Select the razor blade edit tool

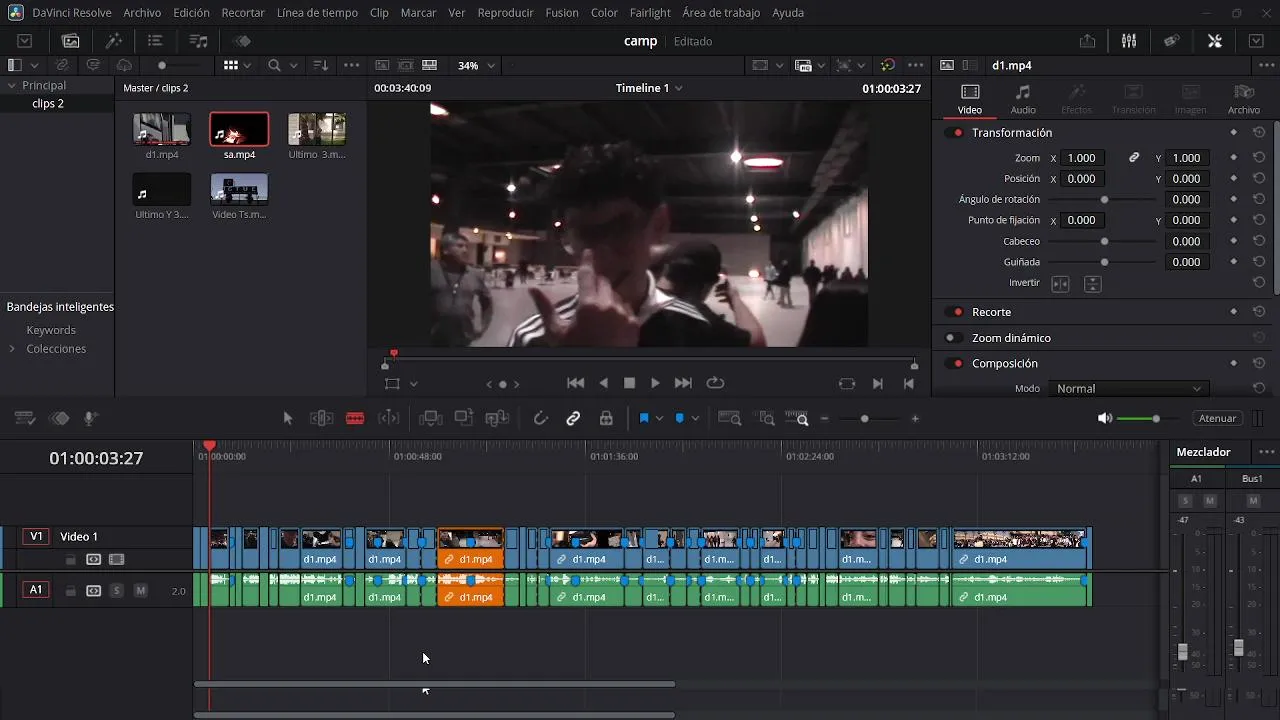coord(355,419)
